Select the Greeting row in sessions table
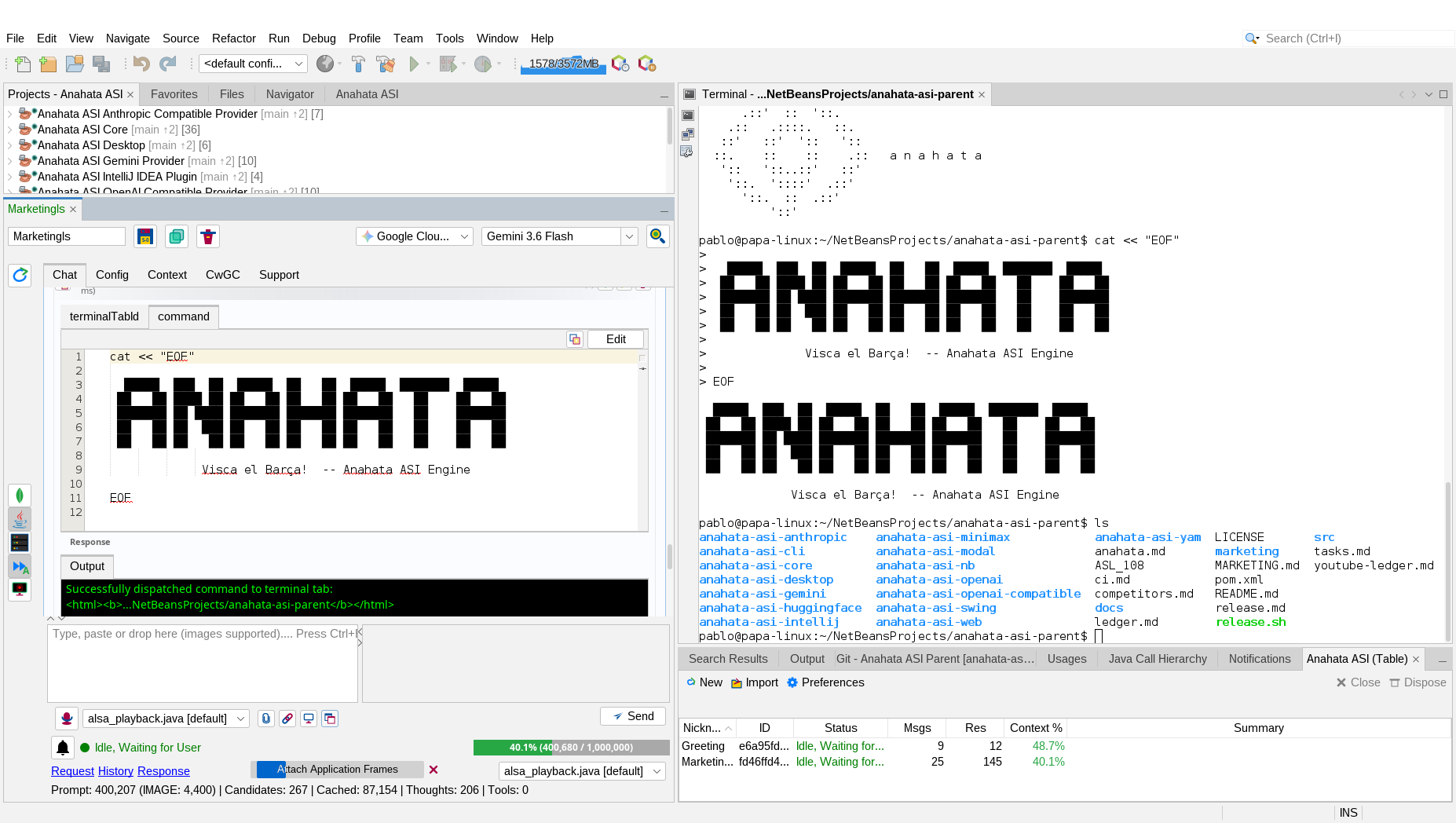Viewport: 1456px width, 823px height. pyautogui.click(x=1065, y=746)
